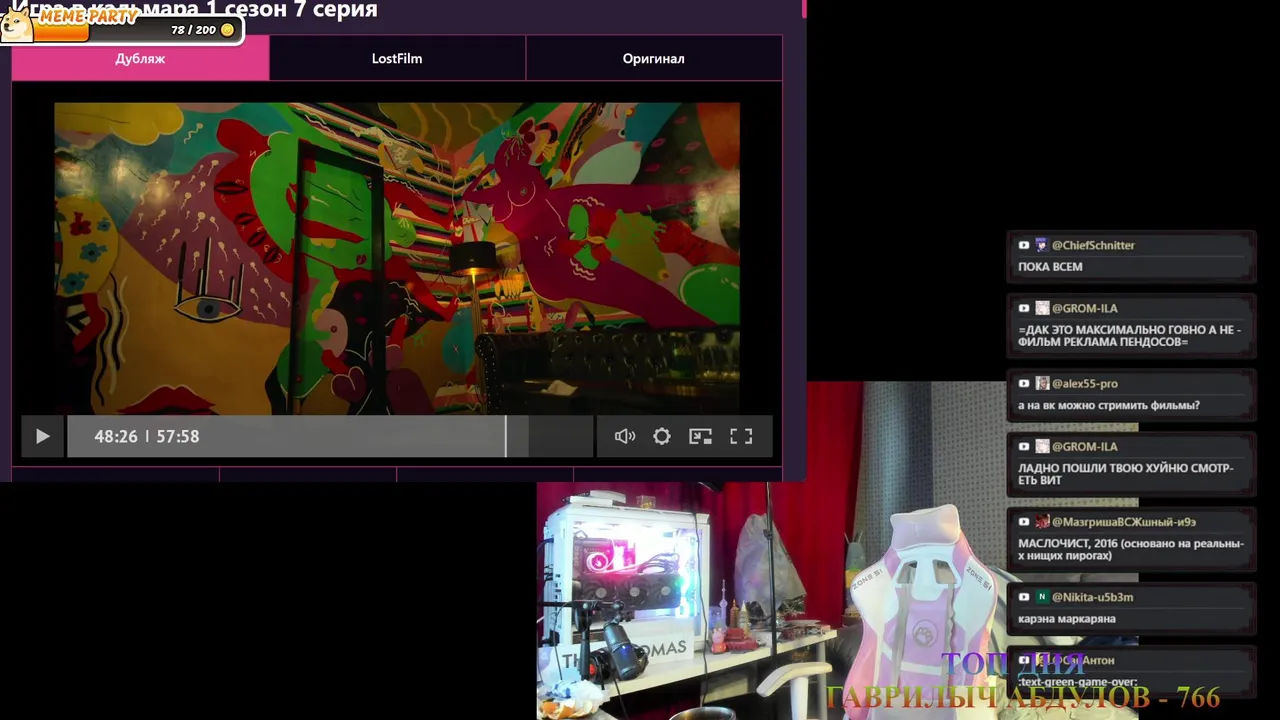This screenshot has height=720, width=1280.
Task: Click the @alex55-pro chat username
Action: click(x=1084, y=384)
